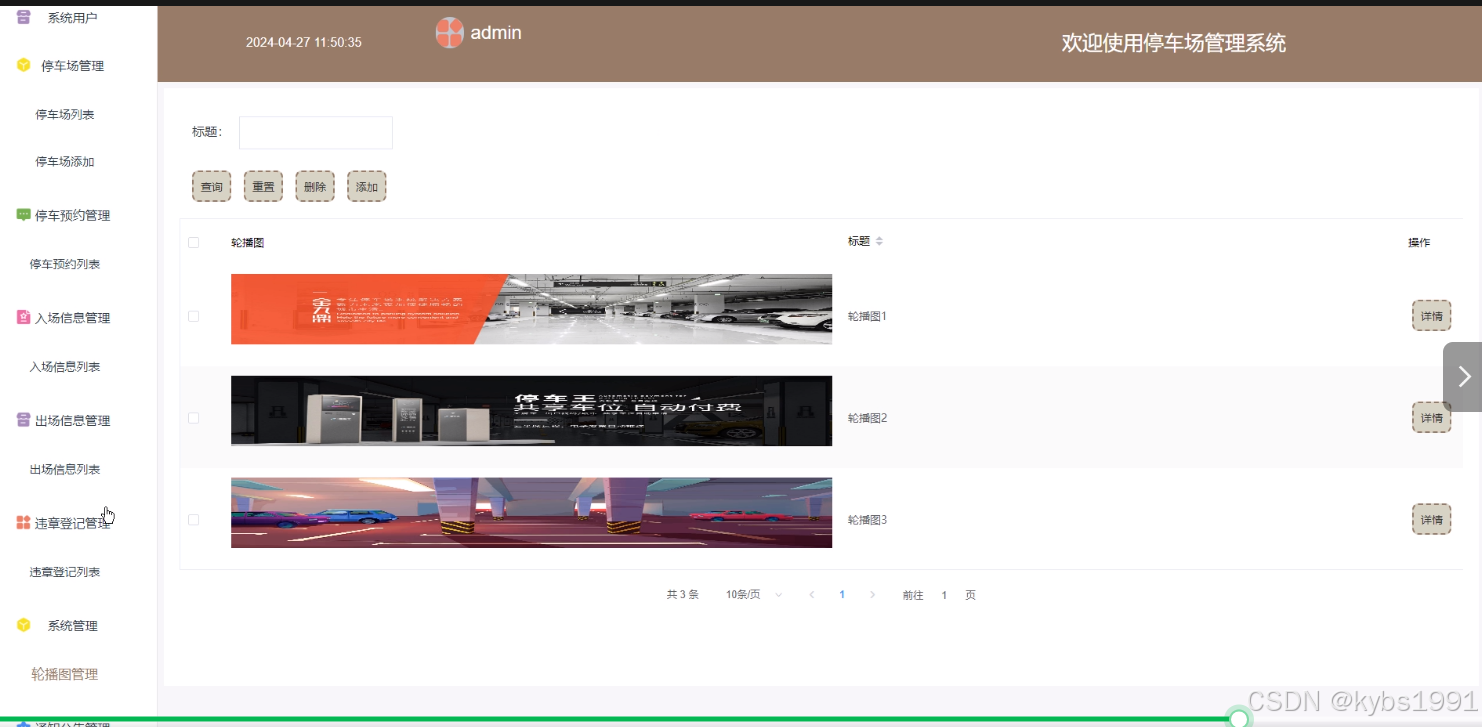Click the 操作 column header
The width and height of the screenshot is (1482, 727).
pos(1419,243)
